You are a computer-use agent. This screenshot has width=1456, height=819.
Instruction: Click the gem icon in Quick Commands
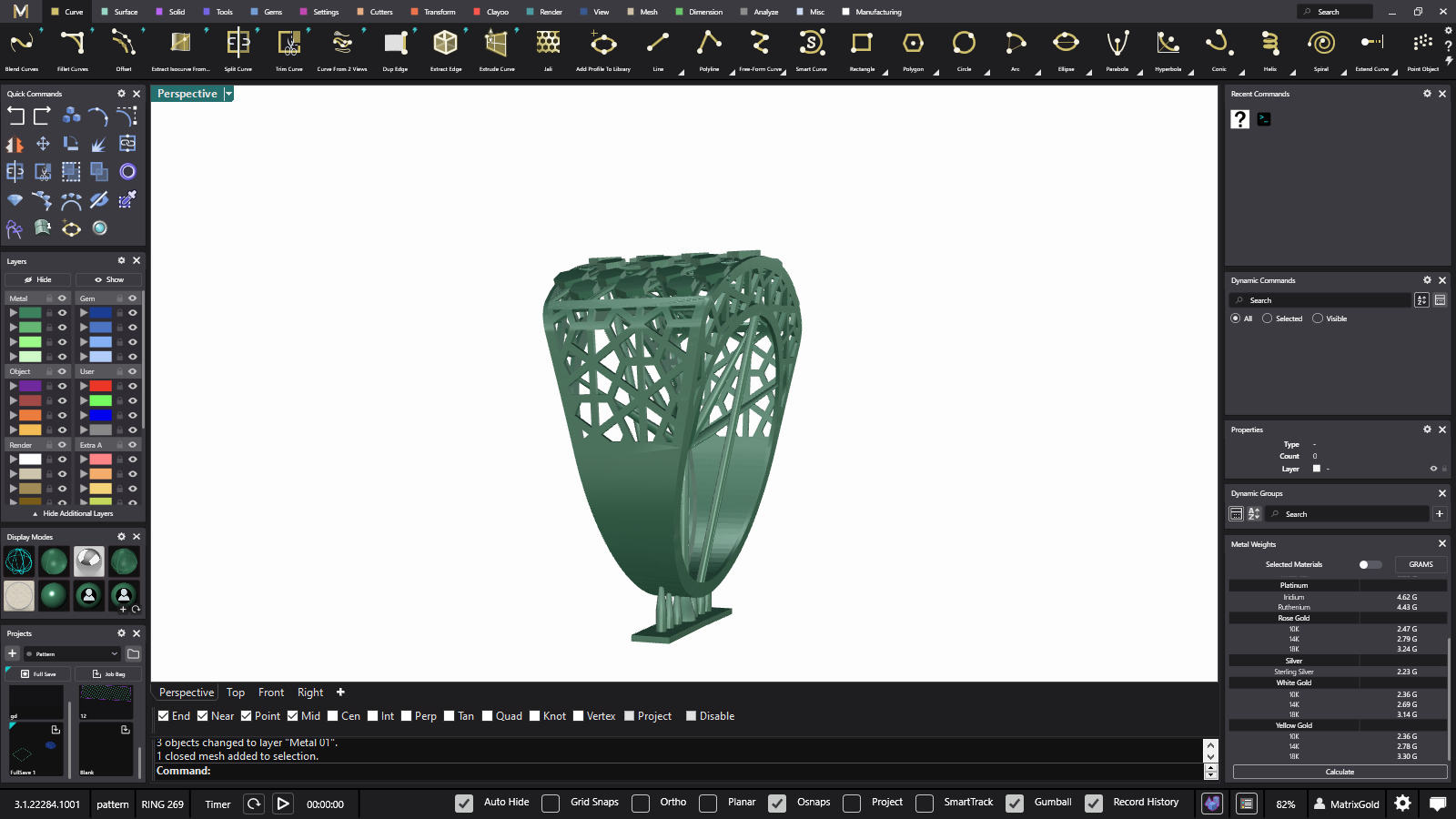coord(15,200)
